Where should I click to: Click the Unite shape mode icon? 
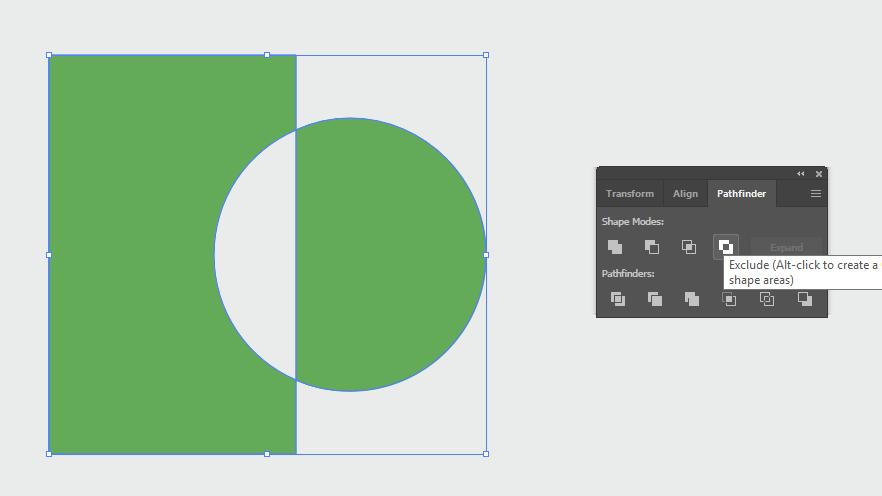[x=615, y=247]
